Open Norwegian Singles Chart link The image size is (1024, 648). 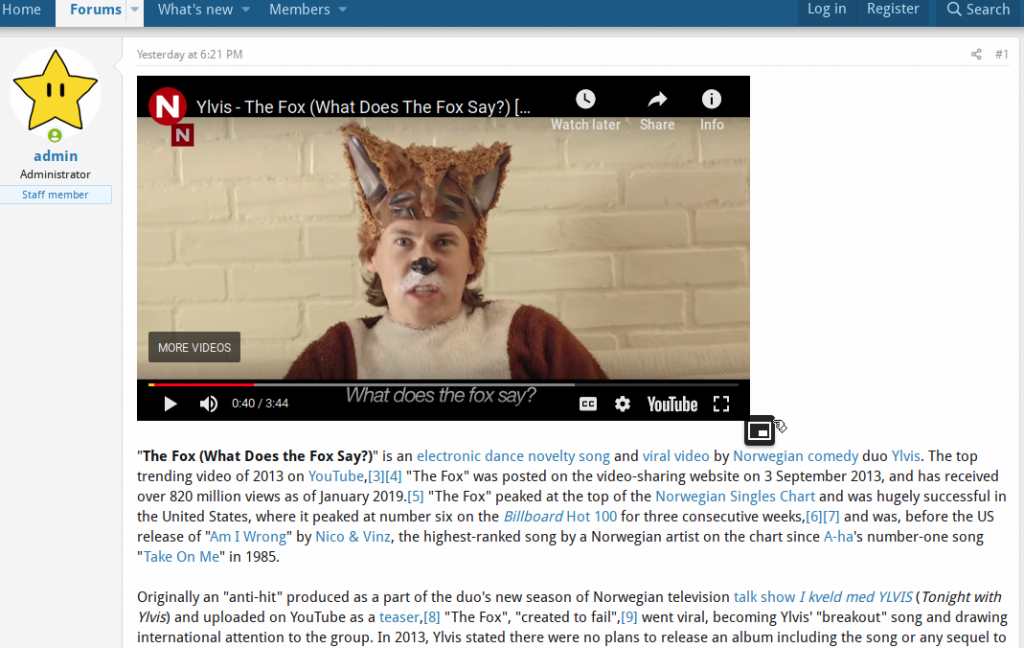point(735,496)
